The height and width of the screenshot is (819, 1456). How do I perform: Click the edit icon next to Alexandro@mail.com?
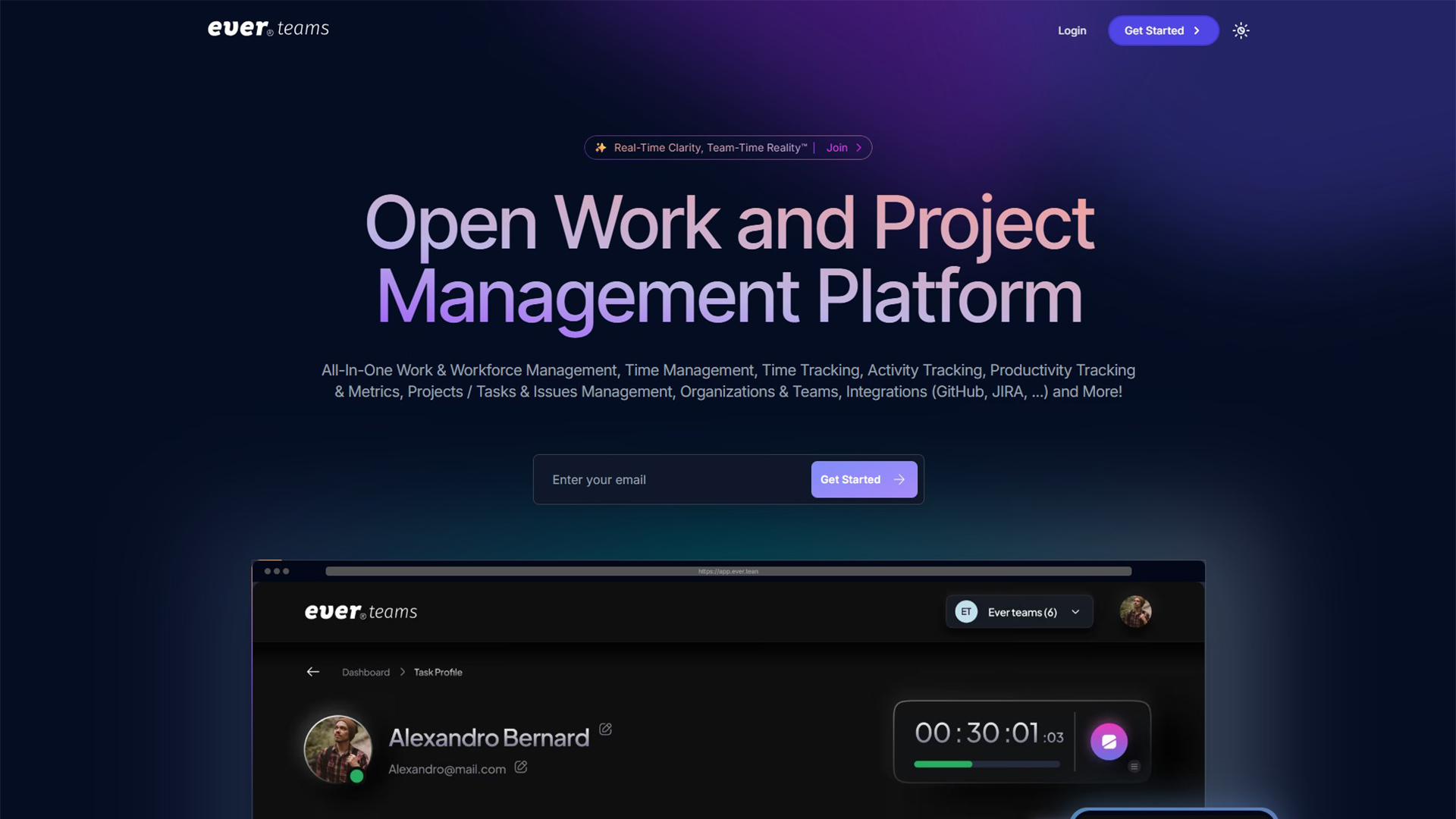[x=521, y=767]
